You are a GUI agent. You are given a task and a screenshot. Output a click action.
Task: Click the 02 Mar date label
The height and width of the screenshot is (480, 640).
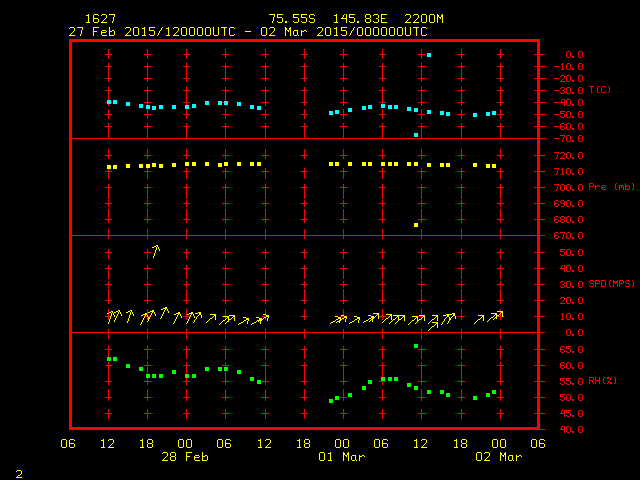pos(498,456)
